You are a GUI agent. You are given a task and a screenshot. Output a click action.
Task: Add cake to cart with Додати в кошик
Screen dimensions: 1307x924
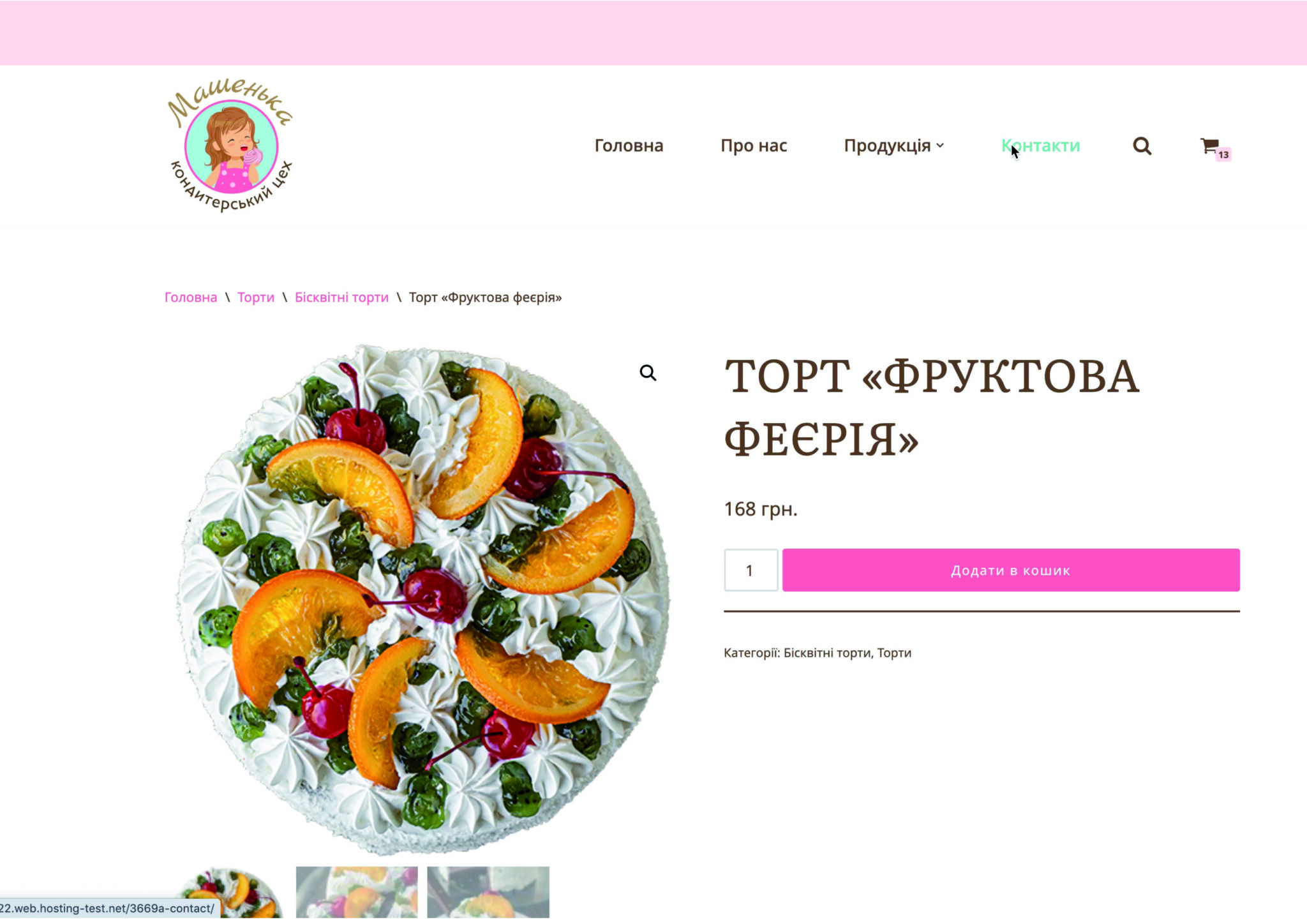1011,570
